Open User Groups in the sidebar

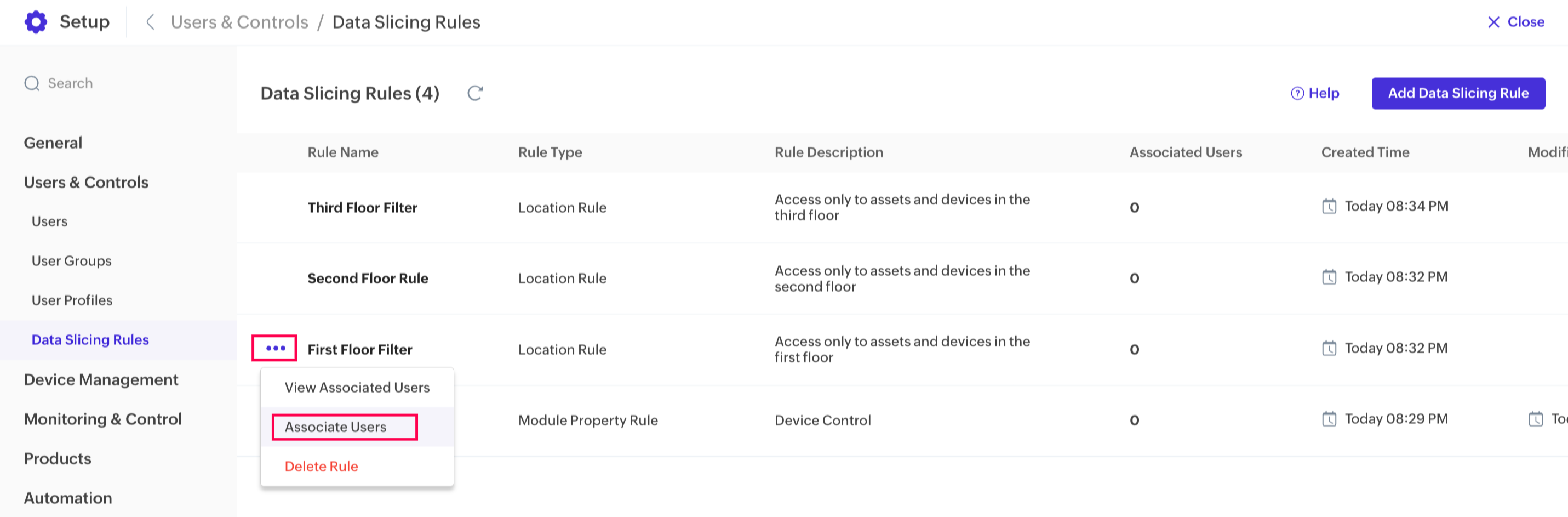pyautogui.click(x=72, y=260)
